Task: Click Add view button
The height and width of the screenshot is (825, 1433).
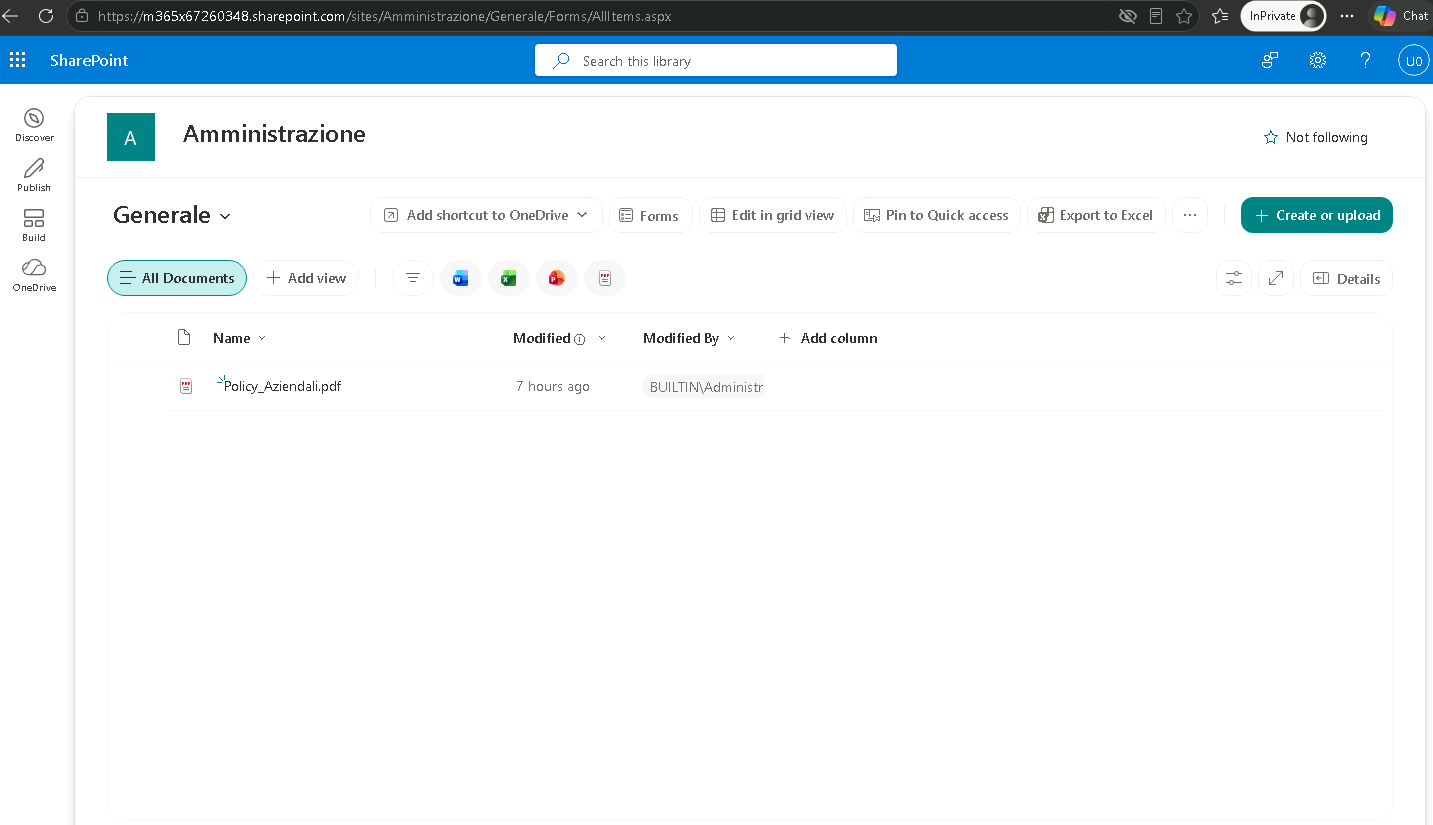Action: point(306,278)
